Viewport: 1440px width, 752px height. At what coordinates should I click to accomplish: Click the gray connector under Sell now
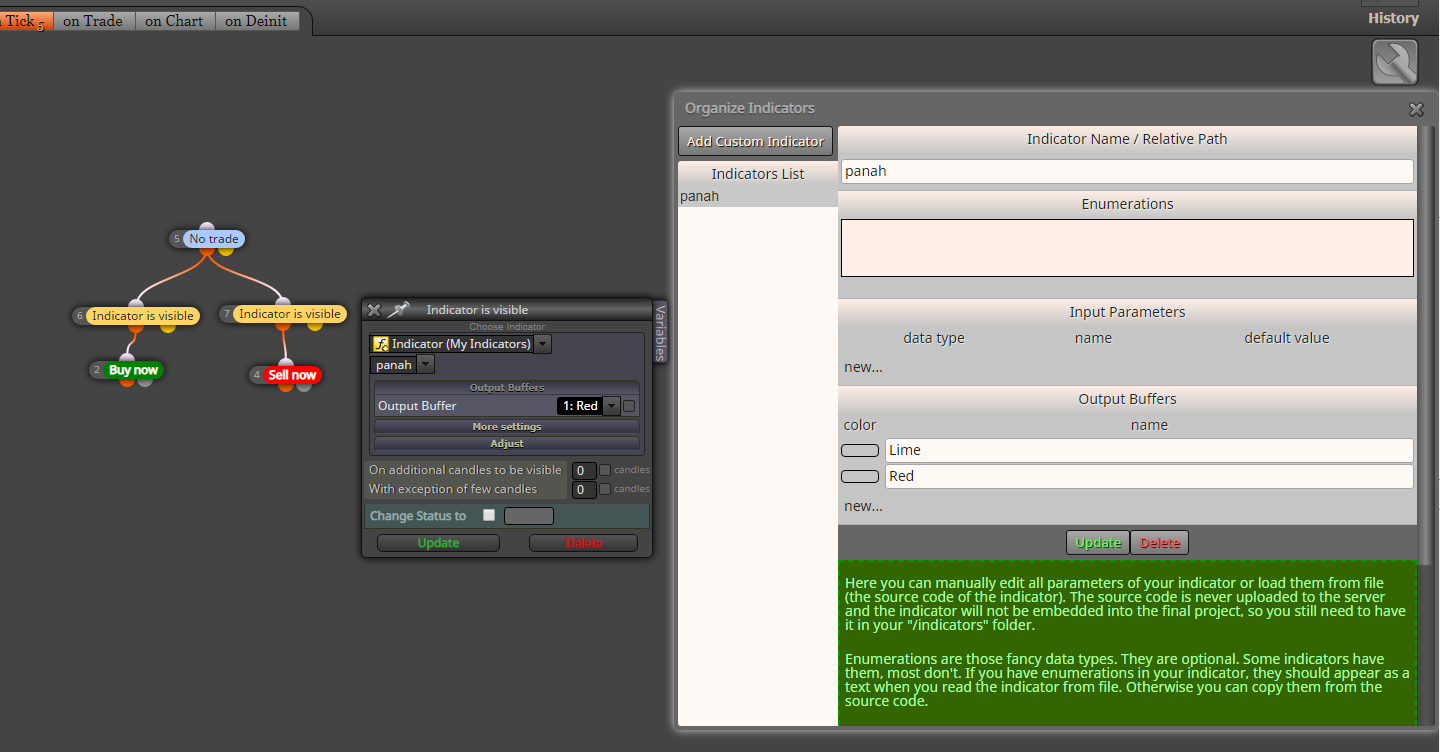click(x=303, y=387)
